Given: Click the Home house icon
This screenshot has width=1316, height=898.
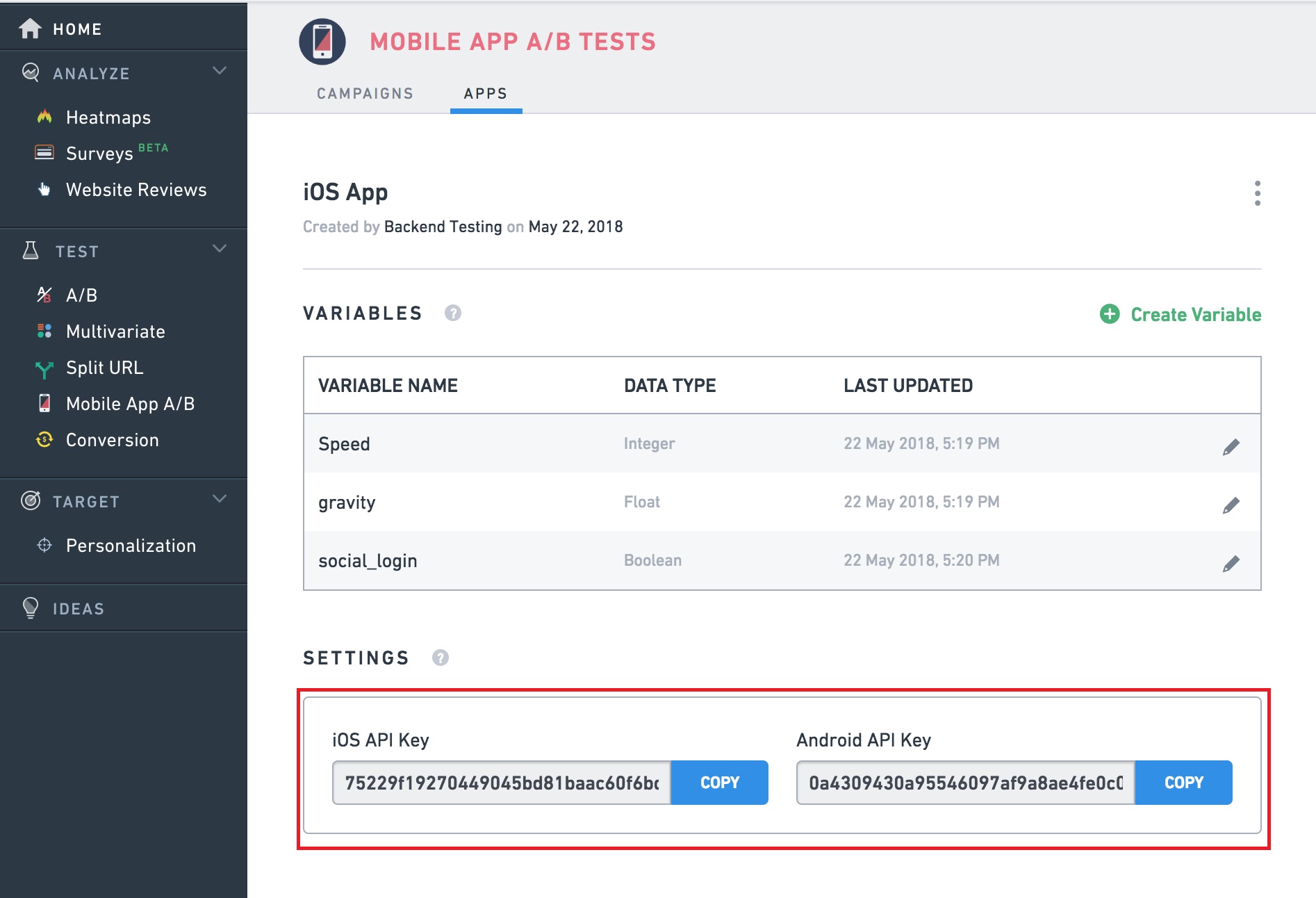Looking at the screenshot, I should (x=30, y=28).
